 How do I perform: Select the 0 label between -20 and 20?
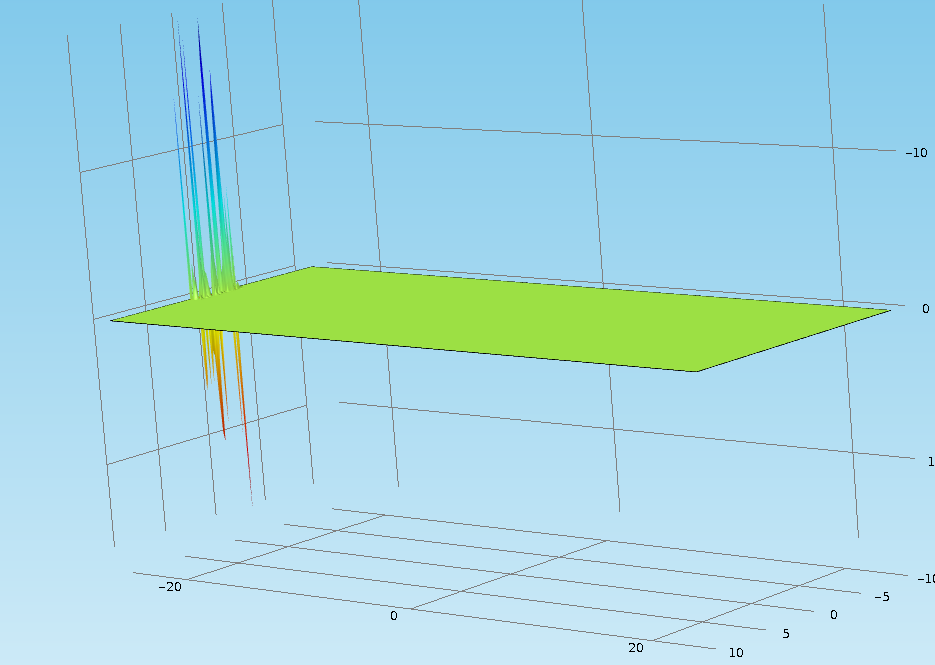tap(394, 616)
